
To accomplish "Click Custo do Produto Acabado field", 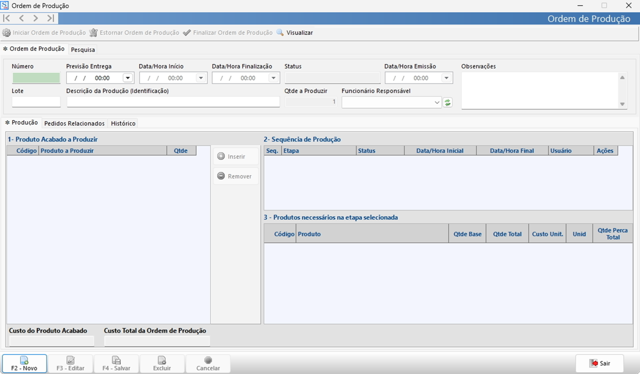I will click(51, 341).
